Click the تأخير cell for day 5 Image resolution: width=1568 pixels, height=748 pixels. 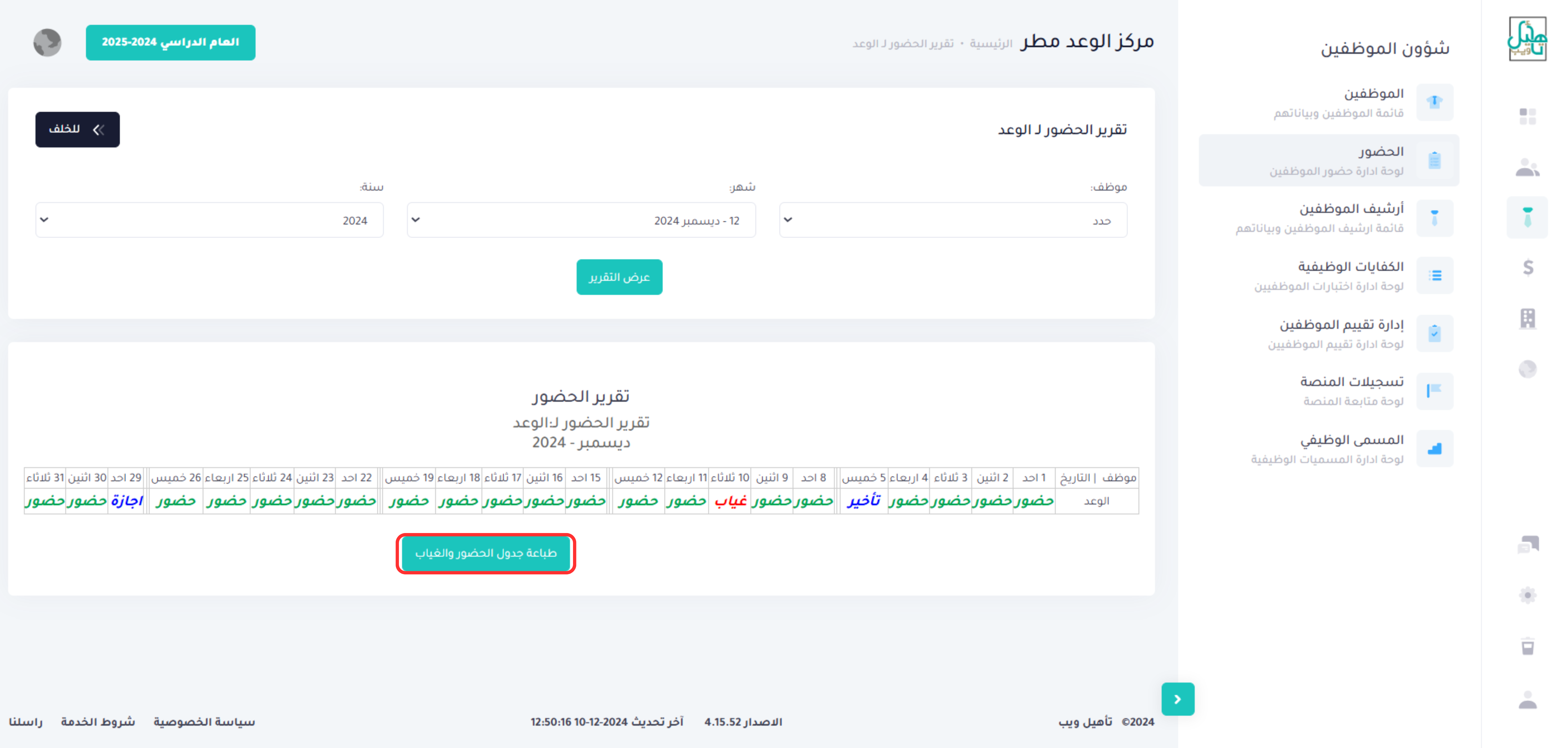863,501
